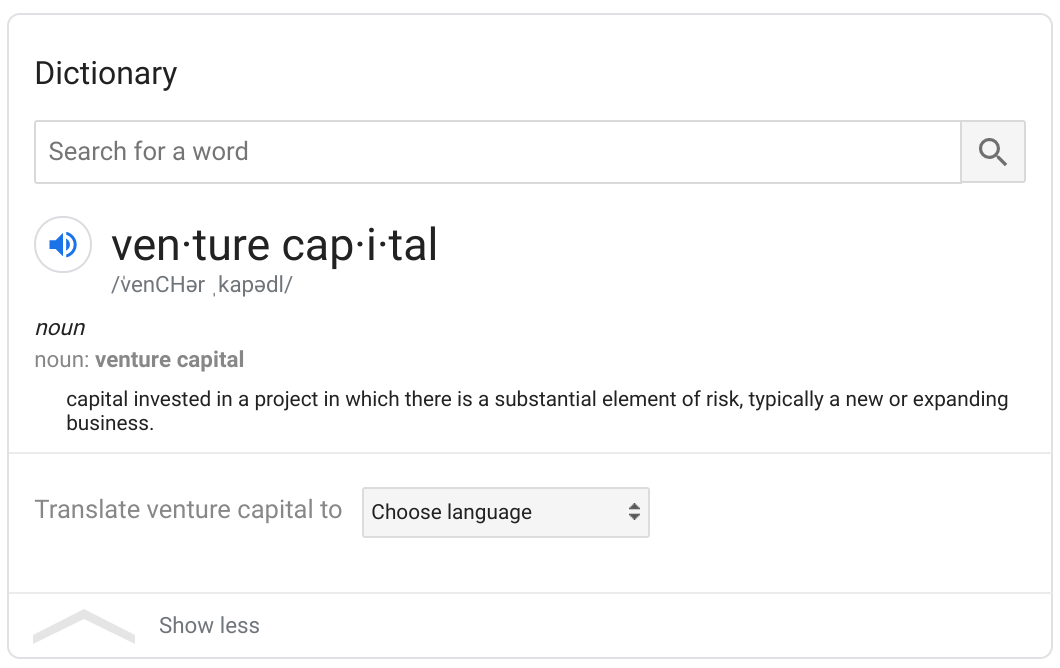This screenshot has width=1060, height=668.
Task: Click the gray "noun:" prefix label
Action: [x=62, y=360]
